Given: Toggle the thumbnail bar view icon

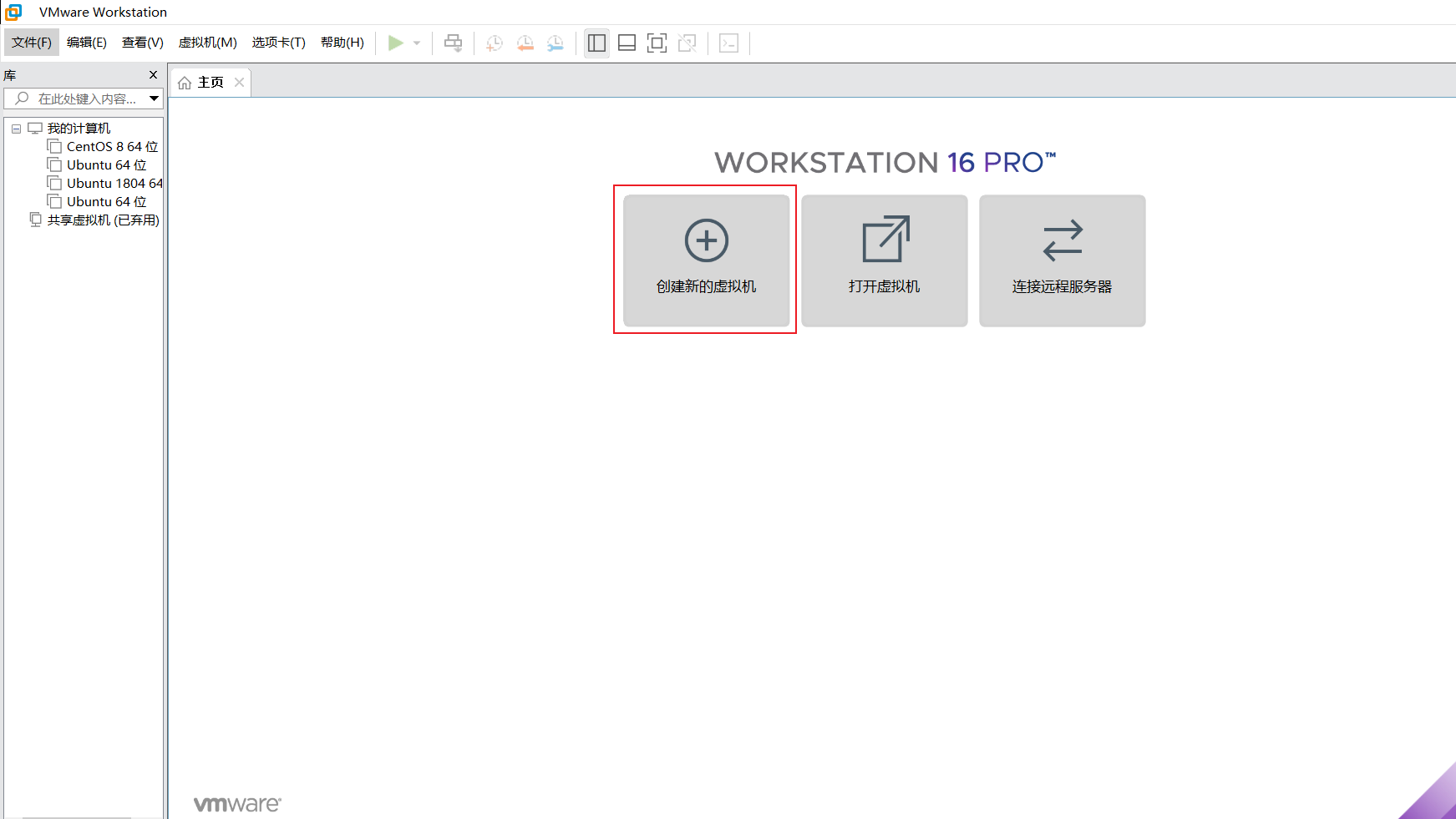Looking at the screenshot, I should [x=627, y=43].
